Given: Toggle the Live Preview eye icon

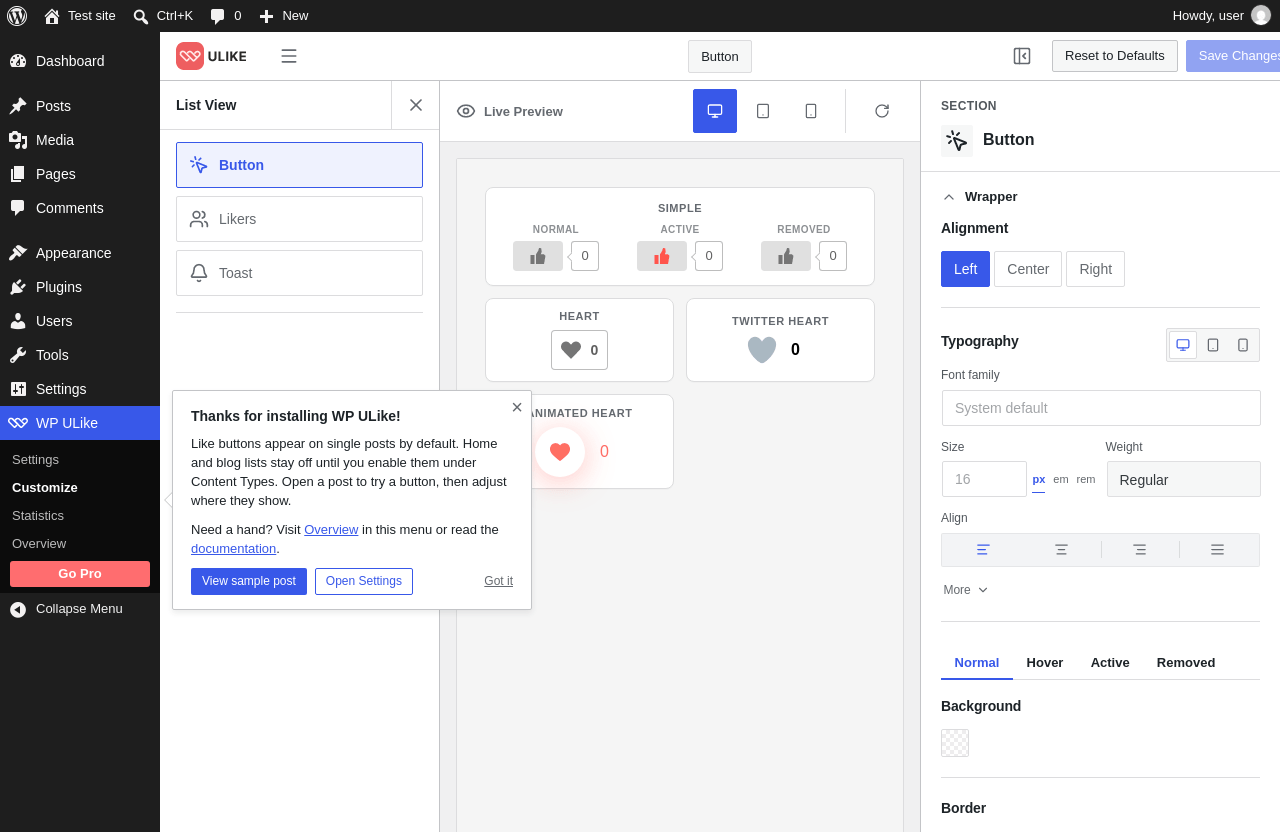Looking at the screenshot, I should [466, 111].
